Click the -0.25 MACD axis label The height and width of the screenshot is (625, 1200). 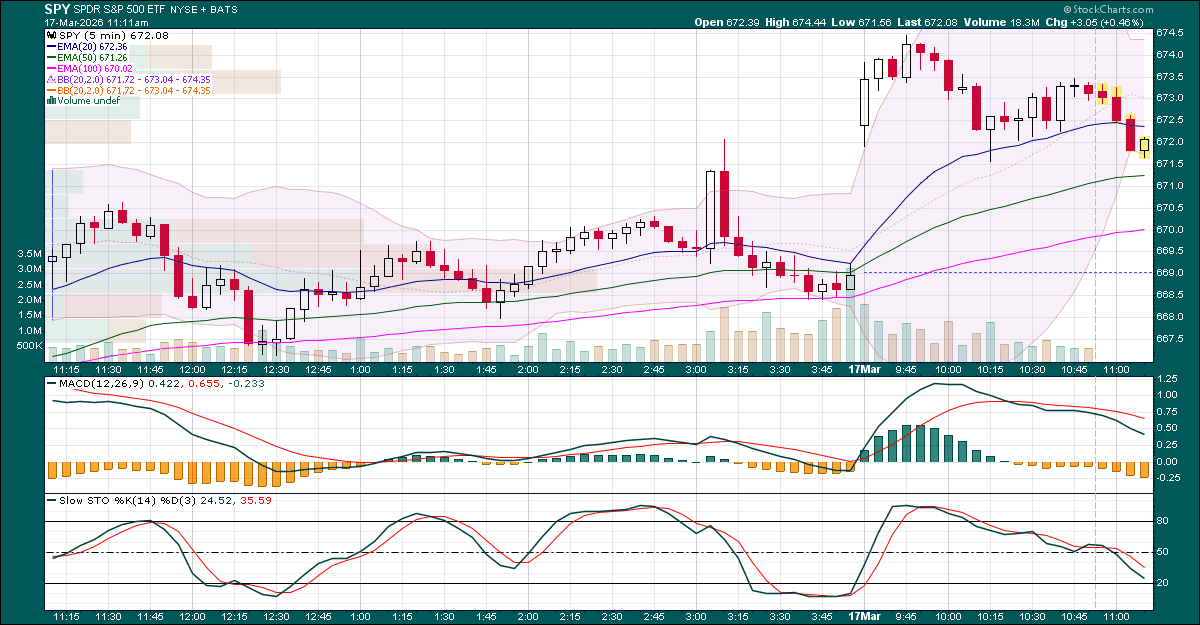[1168, 477]
